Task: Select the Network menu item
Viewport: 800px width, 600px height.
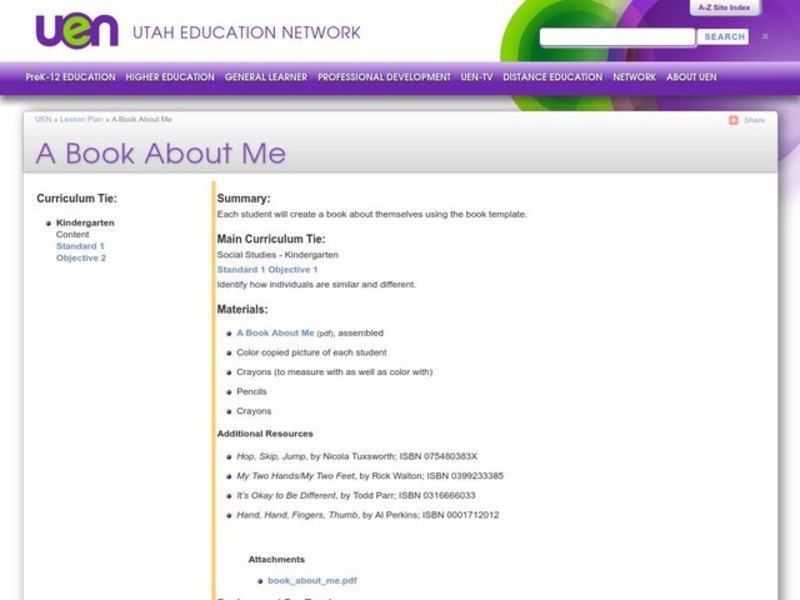Action: (x=634, y=77)
